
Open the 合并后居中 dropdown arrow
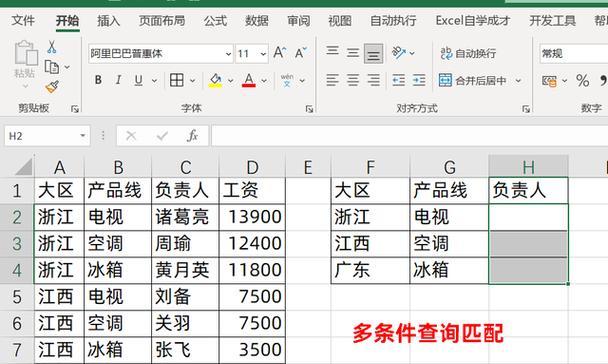518,81
